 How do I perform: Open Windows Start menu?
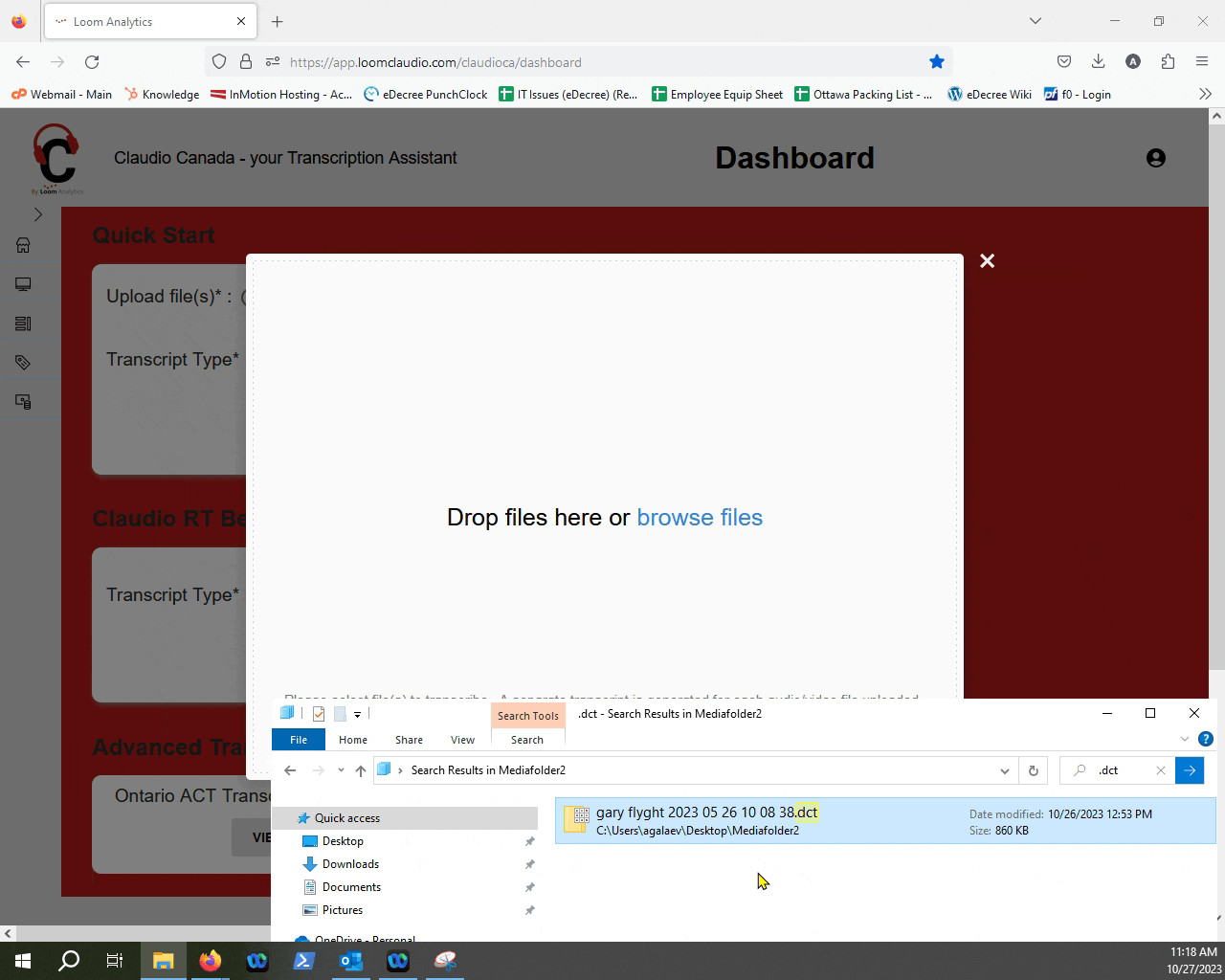coord(23,961)
